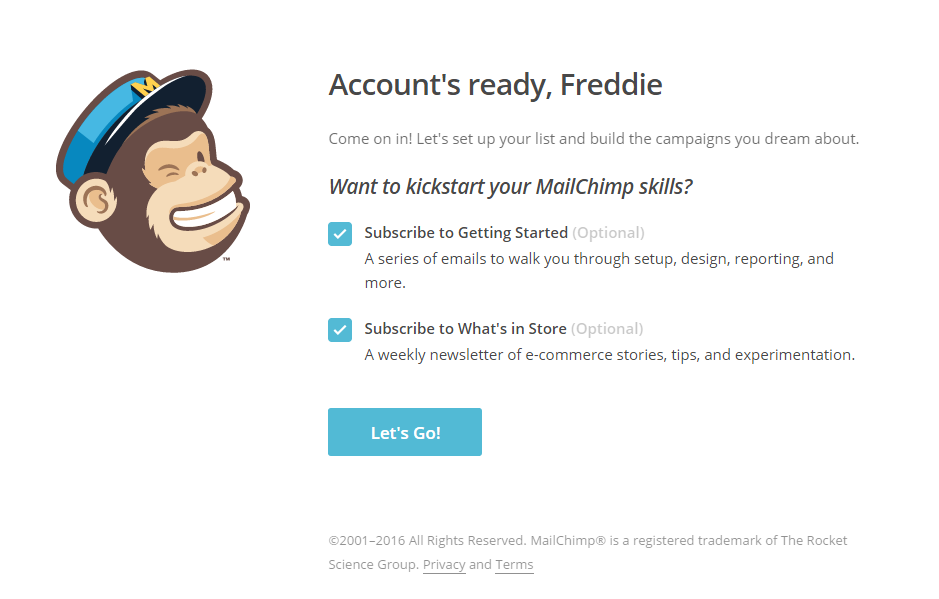Screen dimensions: 939x599
Task: Uncheck the Subscribe to What's in Store checkbox
Action: [x=340, y=329]
